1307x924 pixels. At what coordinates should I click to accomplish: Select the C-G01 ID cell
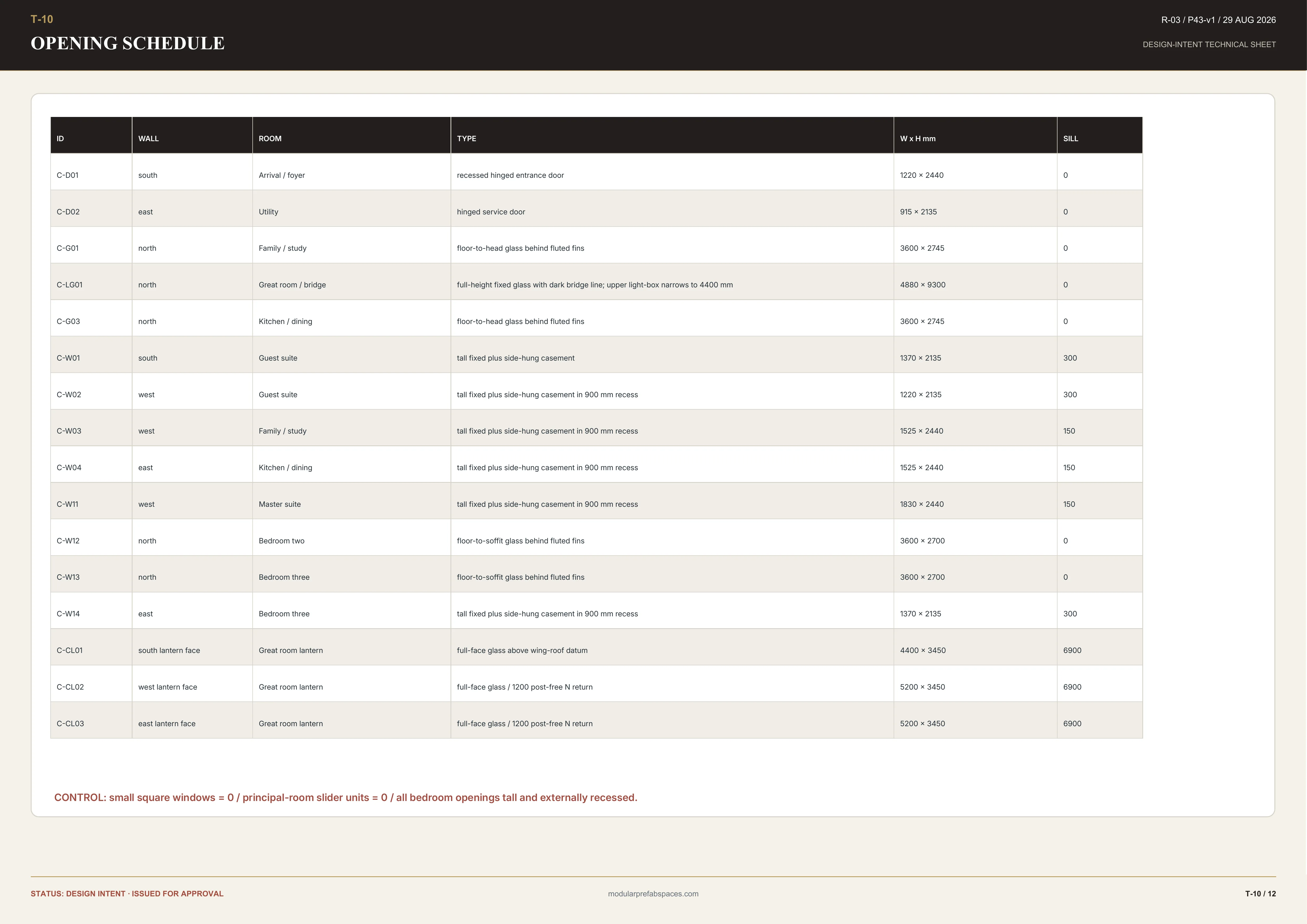click(91, 245)
